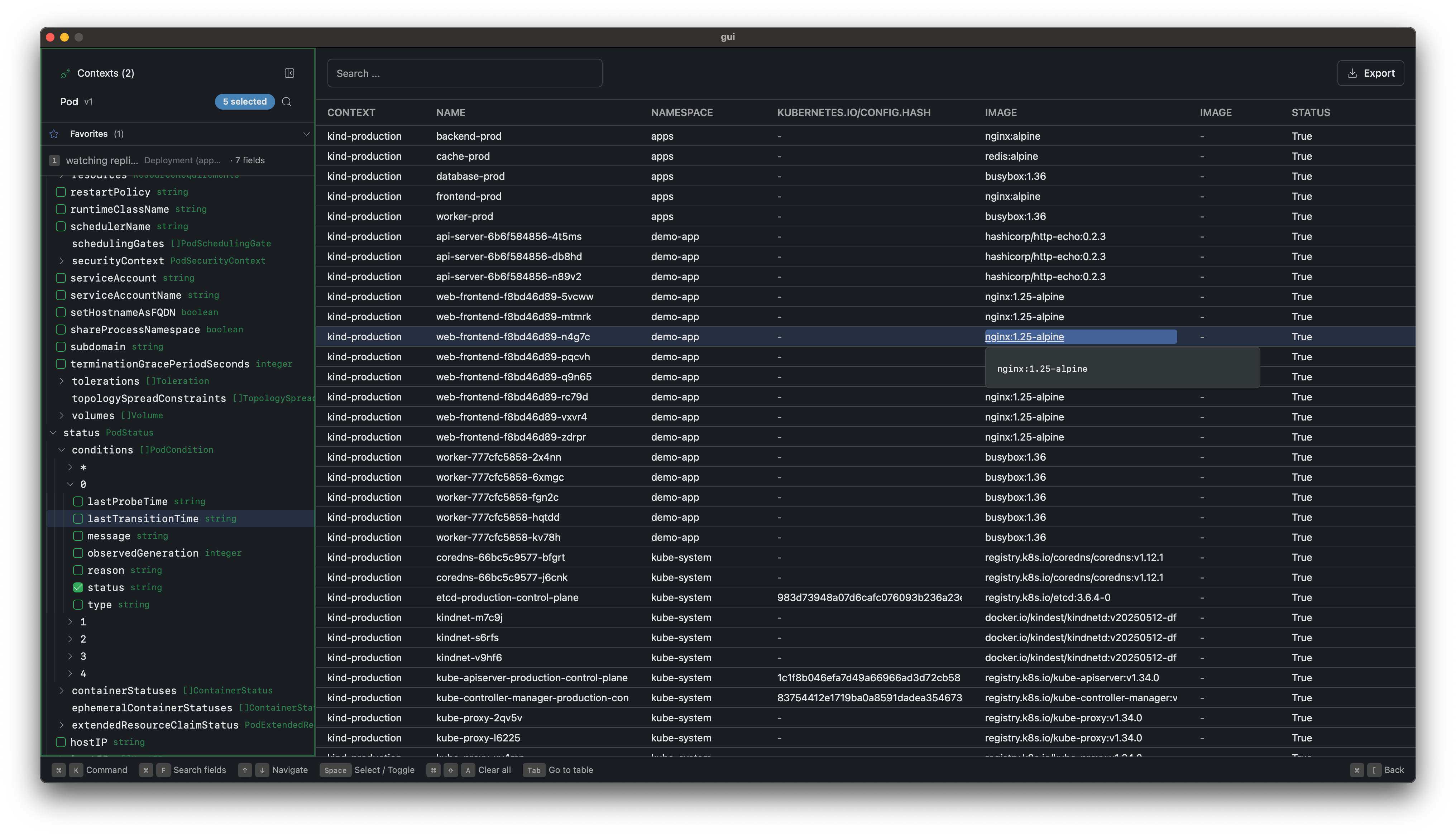Click the Export button
The height and width of the screenshot is (836, 1456).
[1371, 73]
